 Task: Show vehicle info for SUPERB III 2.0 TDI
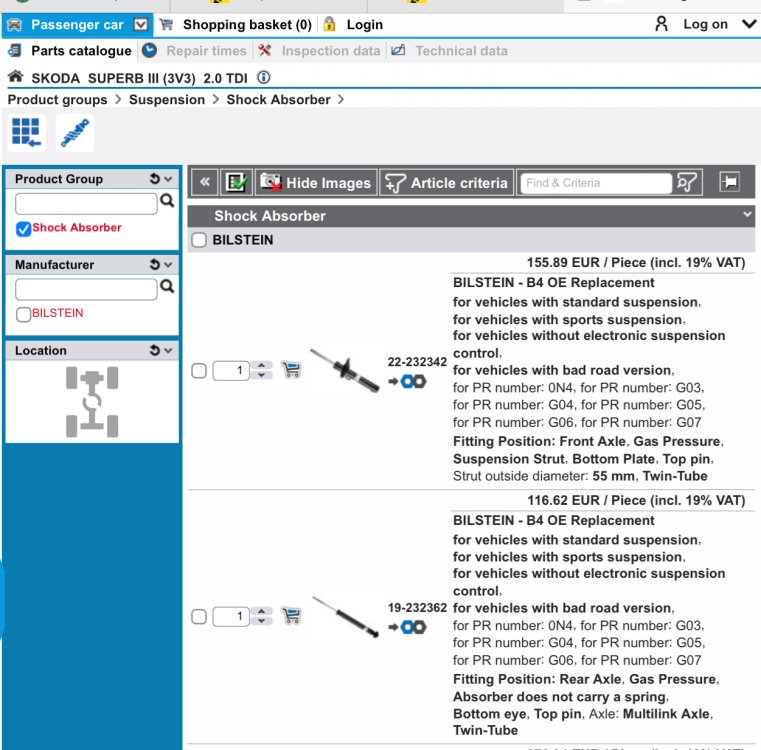point(264,77)
